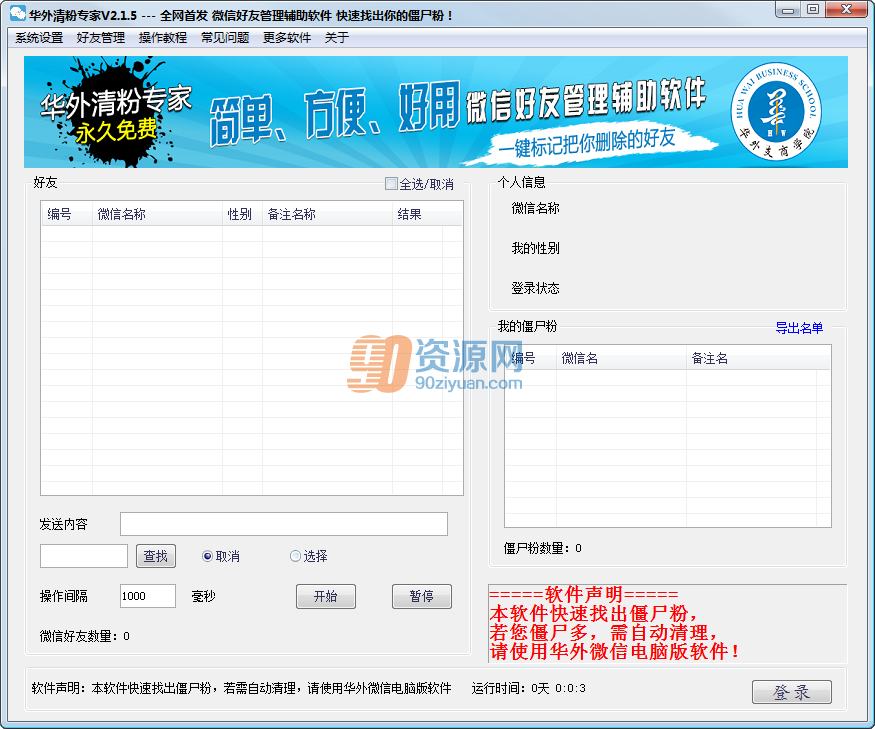Click the 结果 column header

(x=417, y=214)
